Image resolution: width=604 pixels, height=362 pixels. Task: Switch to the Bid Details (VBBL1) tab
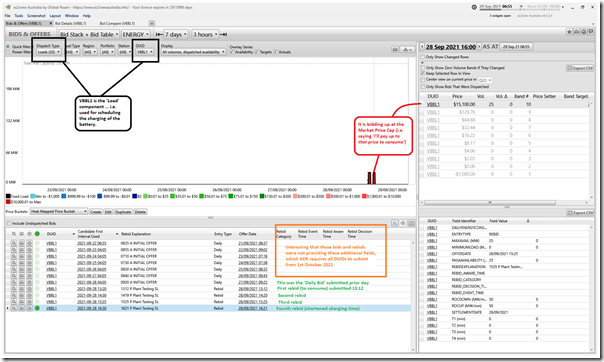coord(71,23)
